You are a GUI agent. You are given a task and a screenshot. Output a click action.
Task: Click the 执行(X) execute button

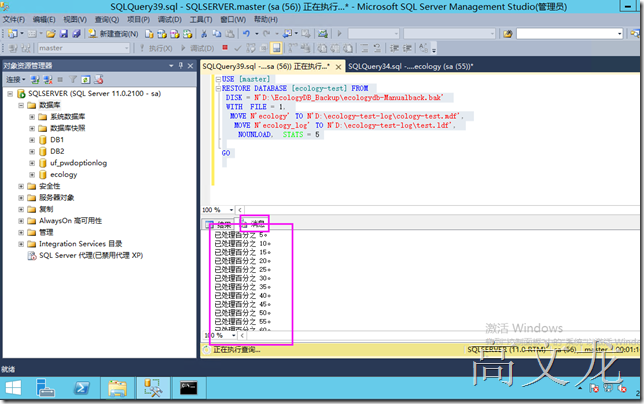tap(156, 48)
